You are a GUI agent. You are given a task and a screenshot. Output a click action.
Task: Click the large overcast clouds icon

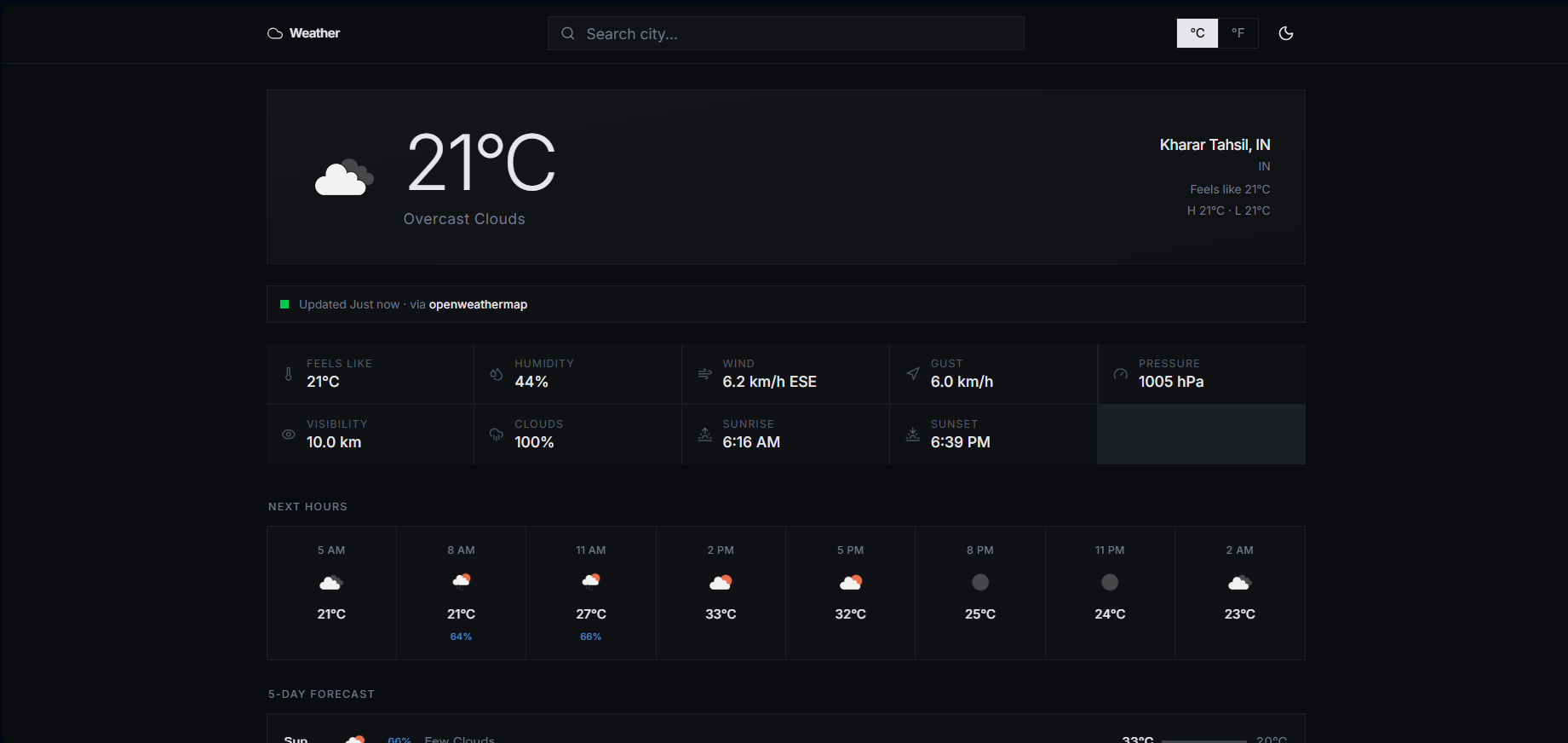click(344, 177)
